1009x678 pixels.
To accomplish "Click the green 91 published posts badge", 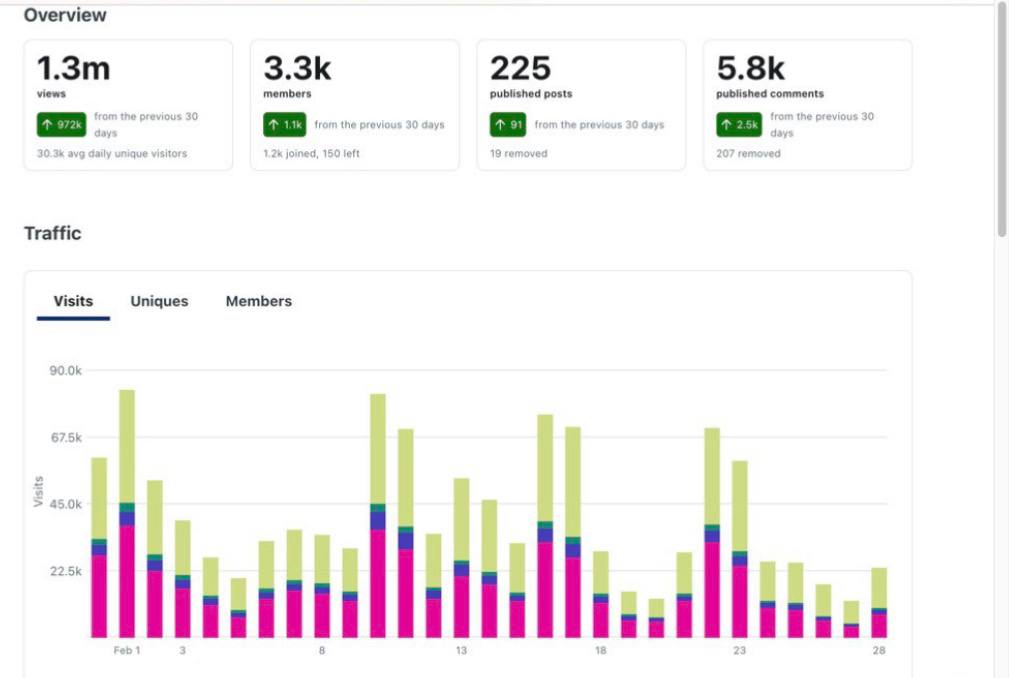I will pos(507,125).
